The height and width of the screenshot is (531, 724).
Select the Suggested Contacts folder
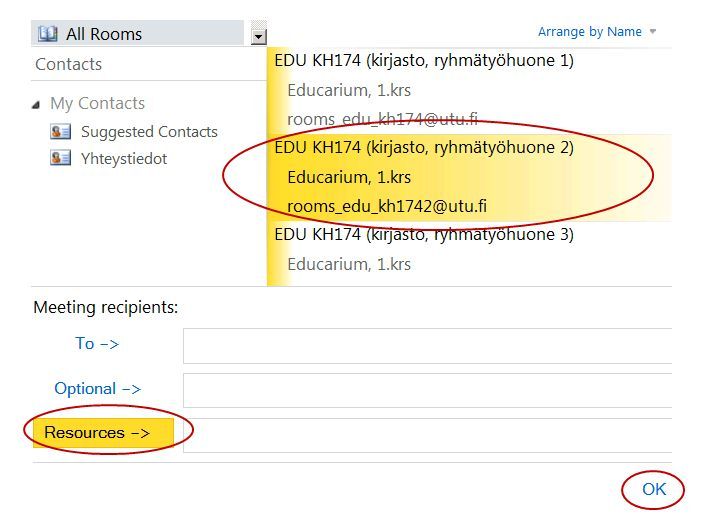coord(149,132)
